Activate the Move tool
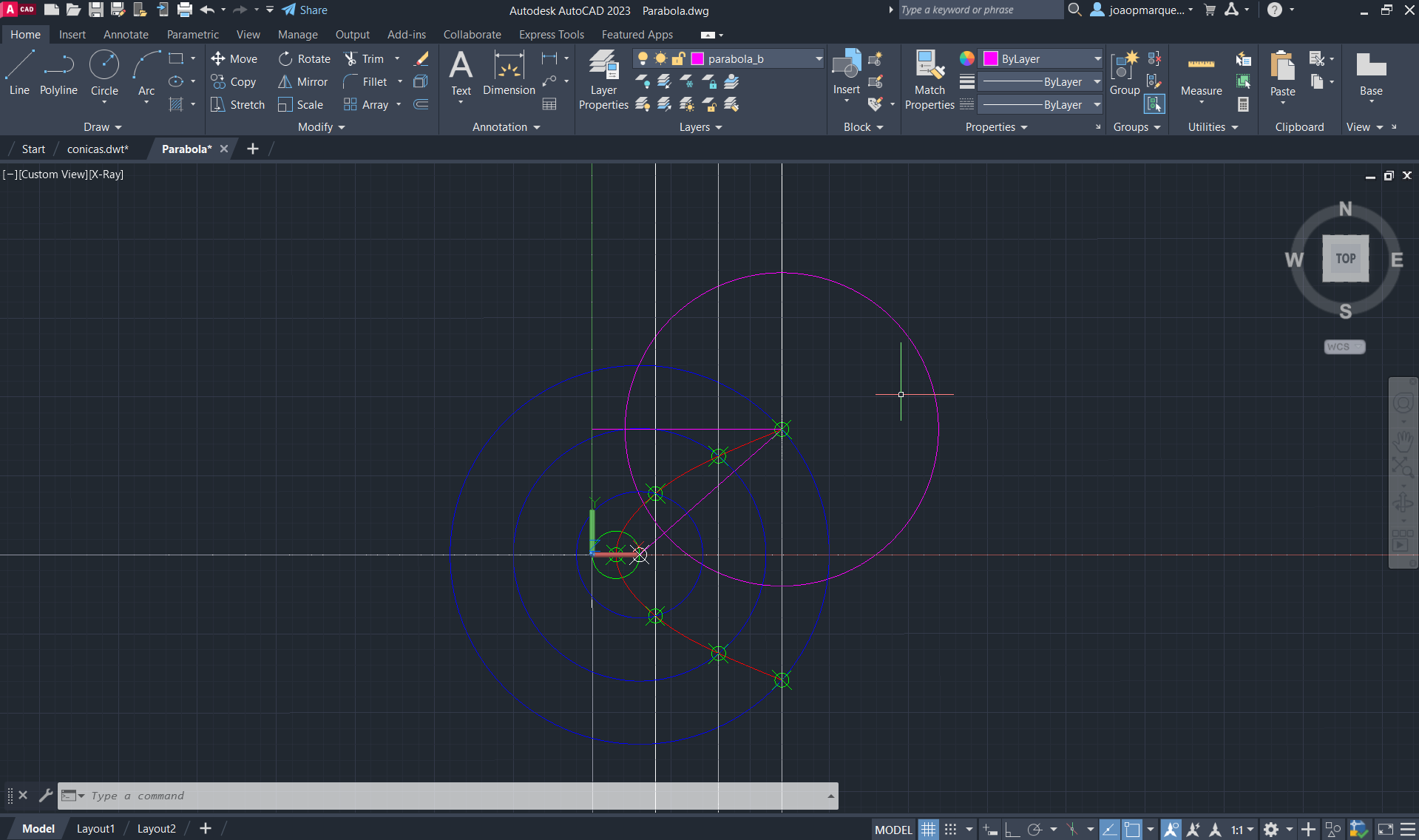The image size is (1419, 840). (234, 59)
